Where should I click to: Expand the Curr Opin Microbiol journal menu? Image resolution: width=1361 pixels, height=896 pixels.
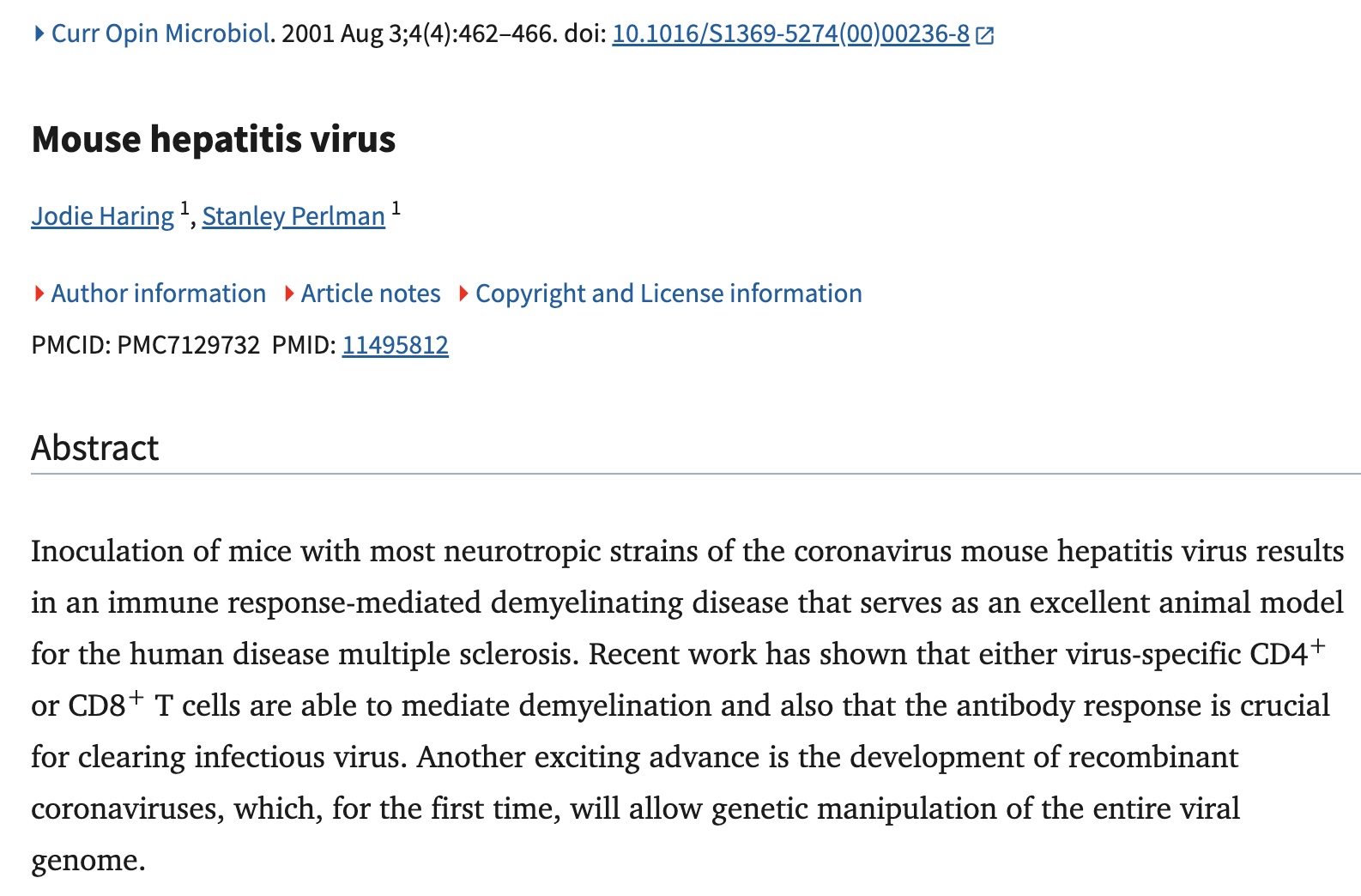tap(160, 33)
